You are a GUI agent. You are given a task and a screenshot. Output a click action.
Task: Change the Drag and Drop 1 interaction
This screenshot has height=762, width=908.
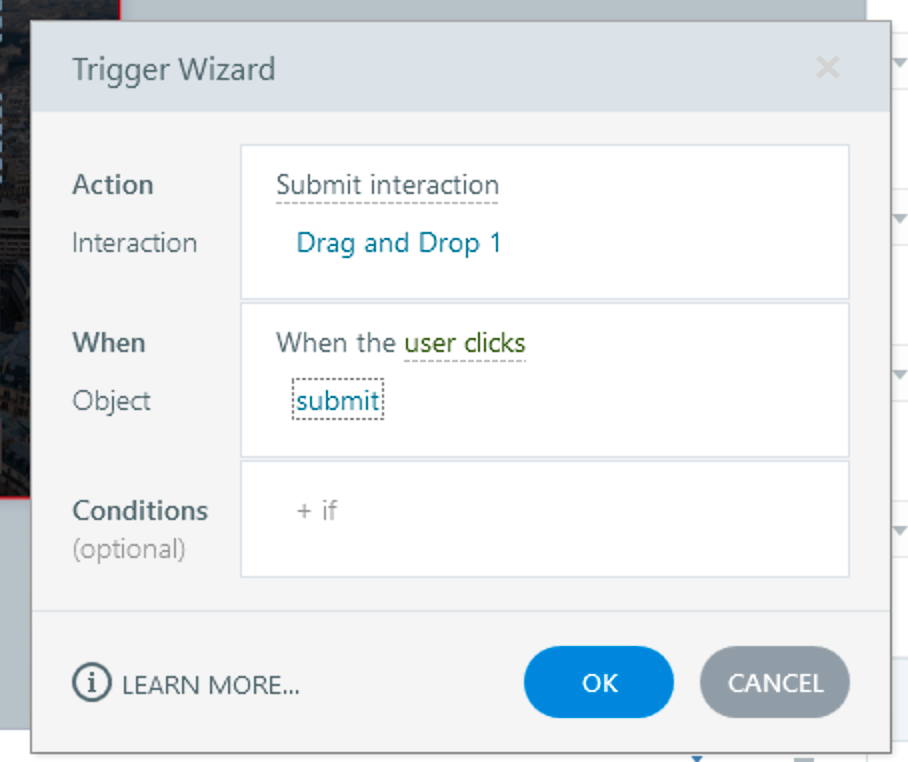tap(398, 243)
